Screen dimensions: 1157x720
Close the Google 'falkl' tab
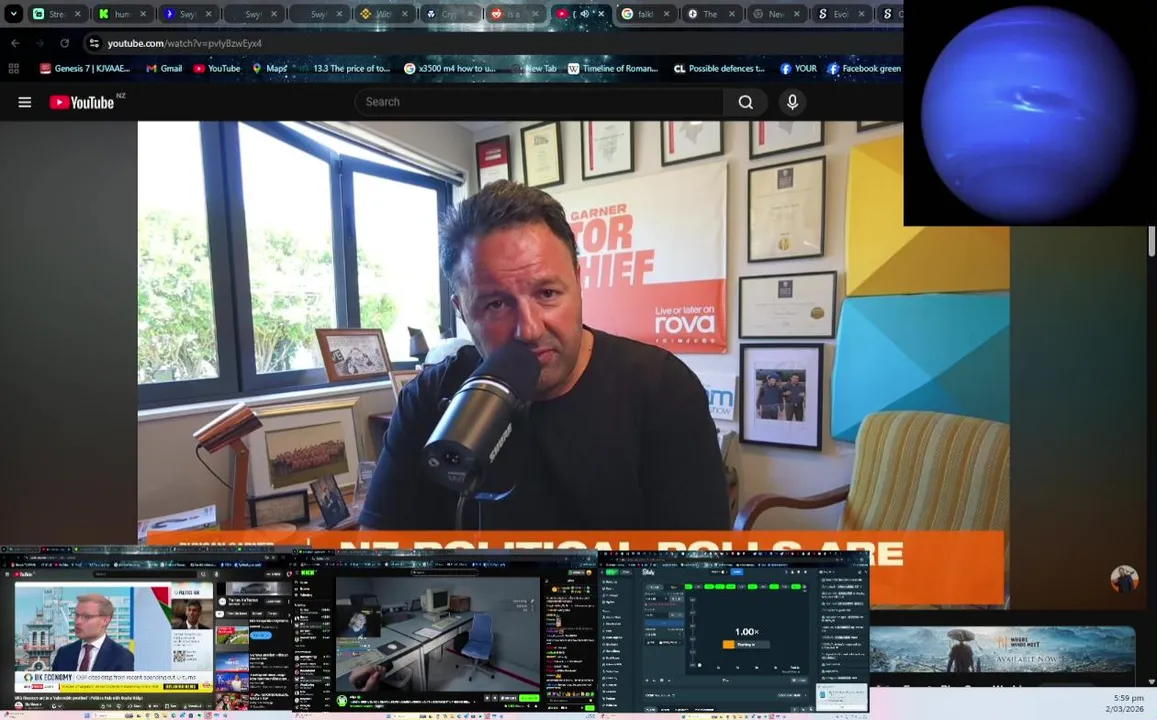tap(666, 13)
